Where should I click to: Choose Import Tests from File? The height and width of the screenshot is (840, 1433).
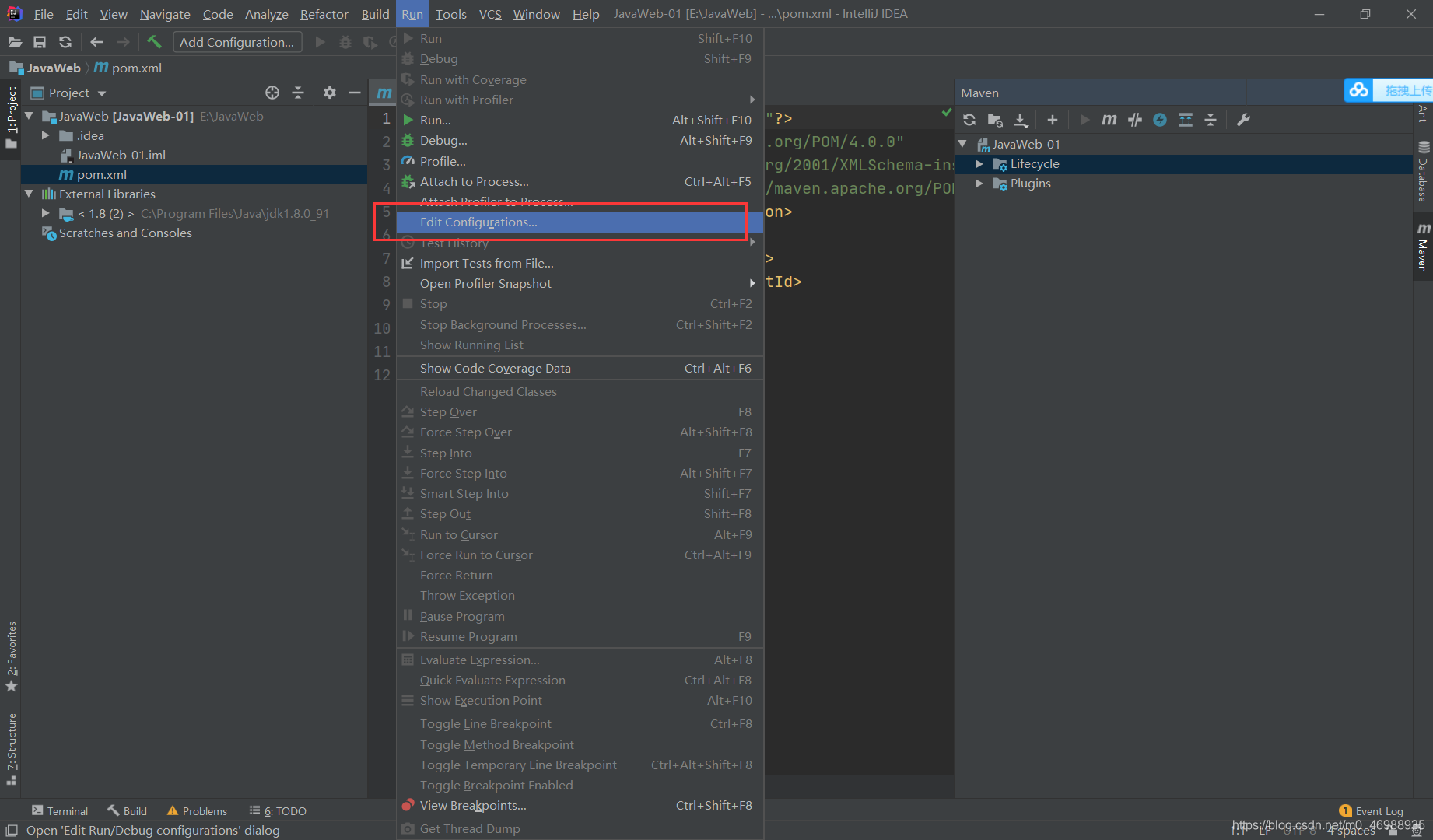click(580, 263)
